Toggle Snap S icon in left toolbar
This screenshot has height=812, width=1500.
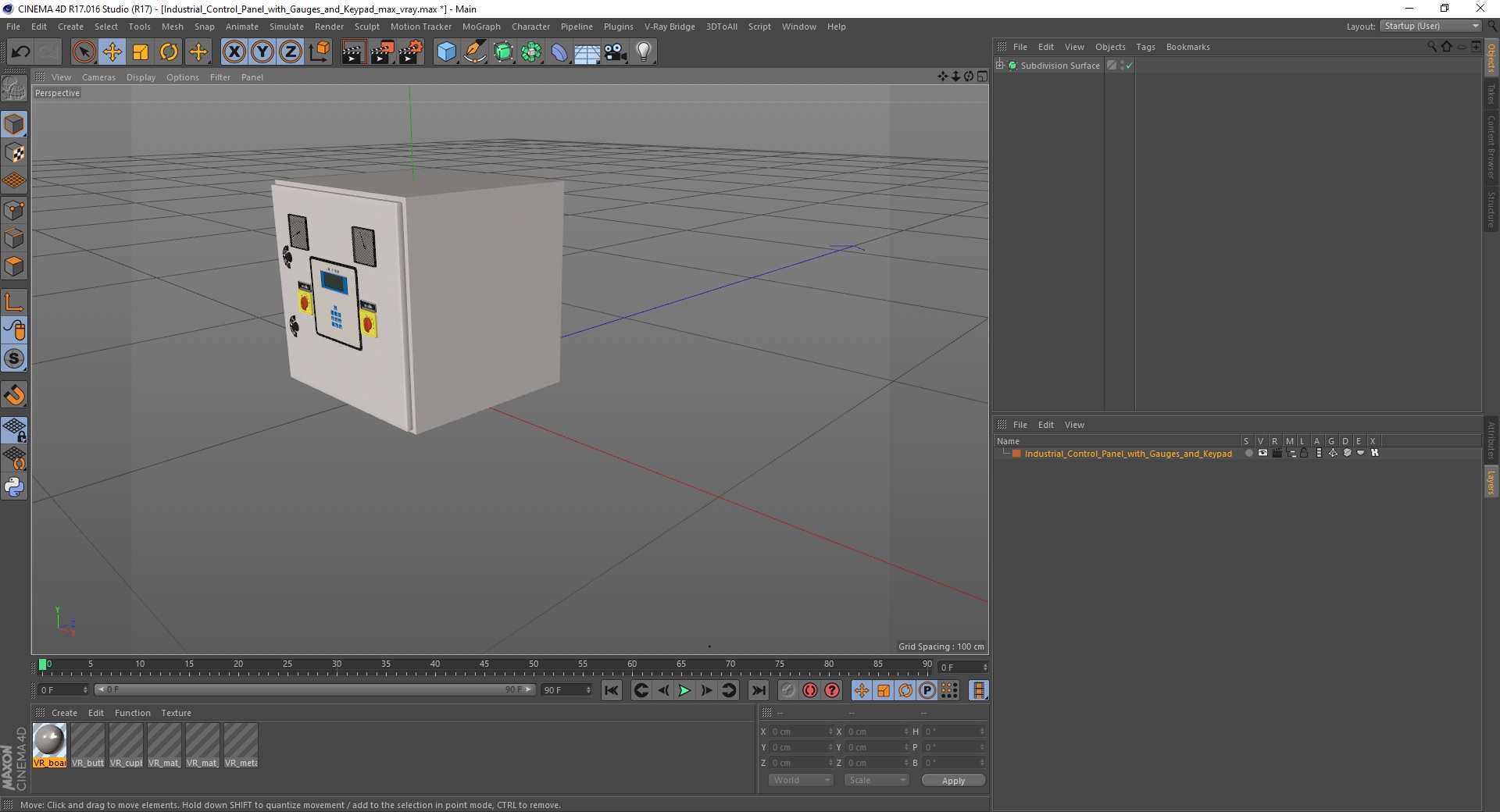click(14, 358)
